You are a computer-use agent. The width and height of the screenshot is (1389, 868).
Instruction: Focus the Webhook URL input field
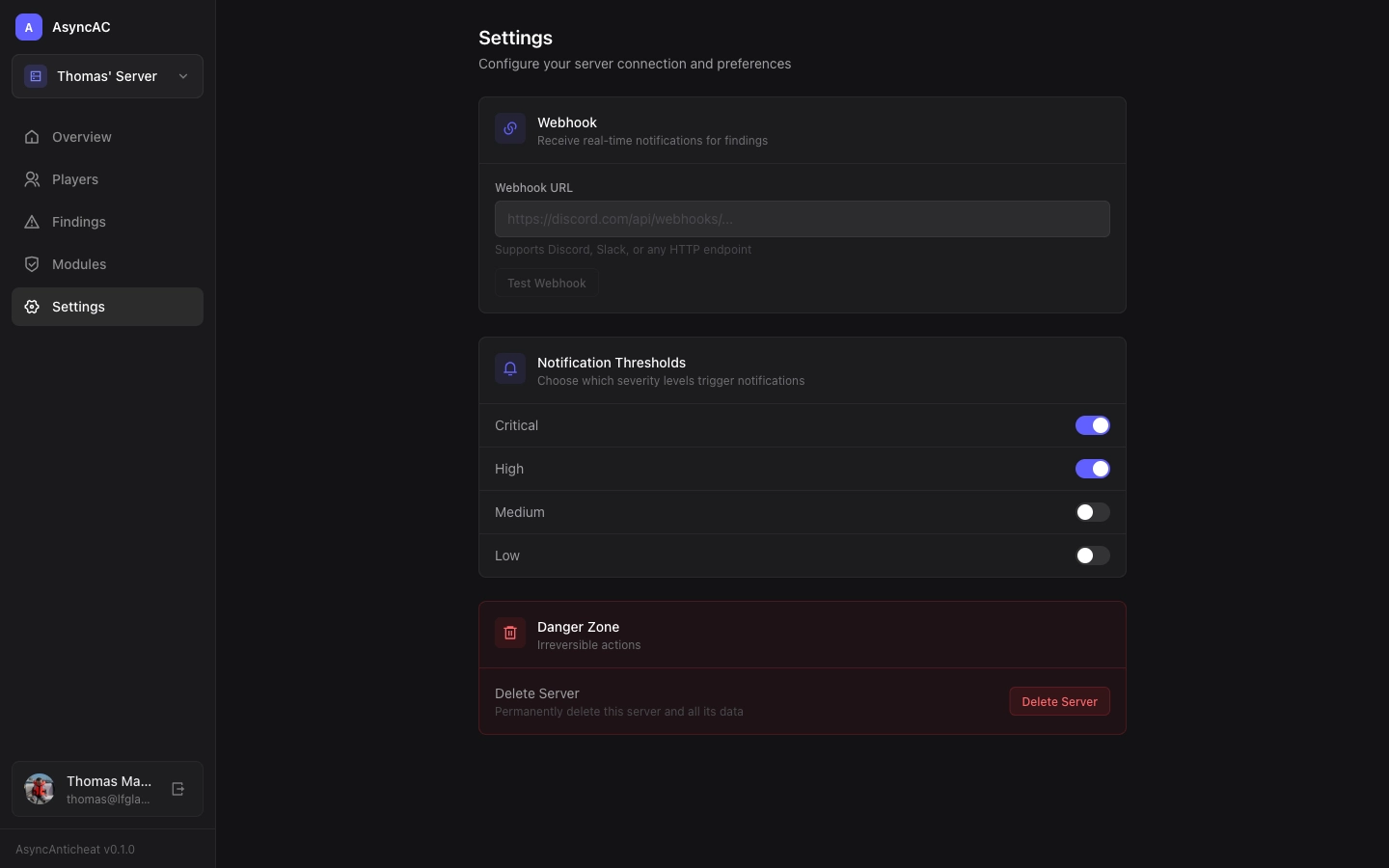tap(802, 219)
